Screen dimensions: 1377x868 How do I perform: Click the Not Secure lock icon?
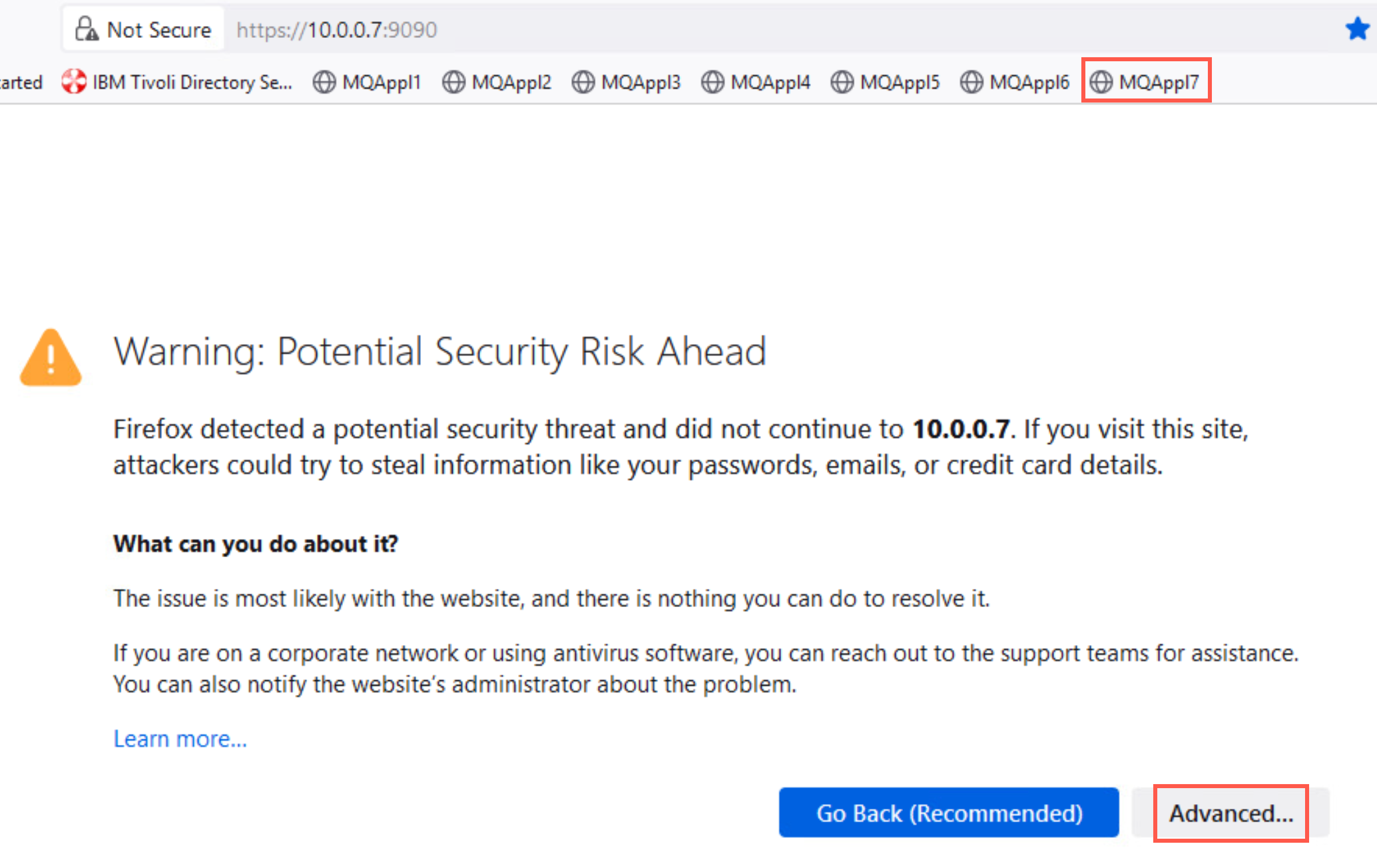87,29
